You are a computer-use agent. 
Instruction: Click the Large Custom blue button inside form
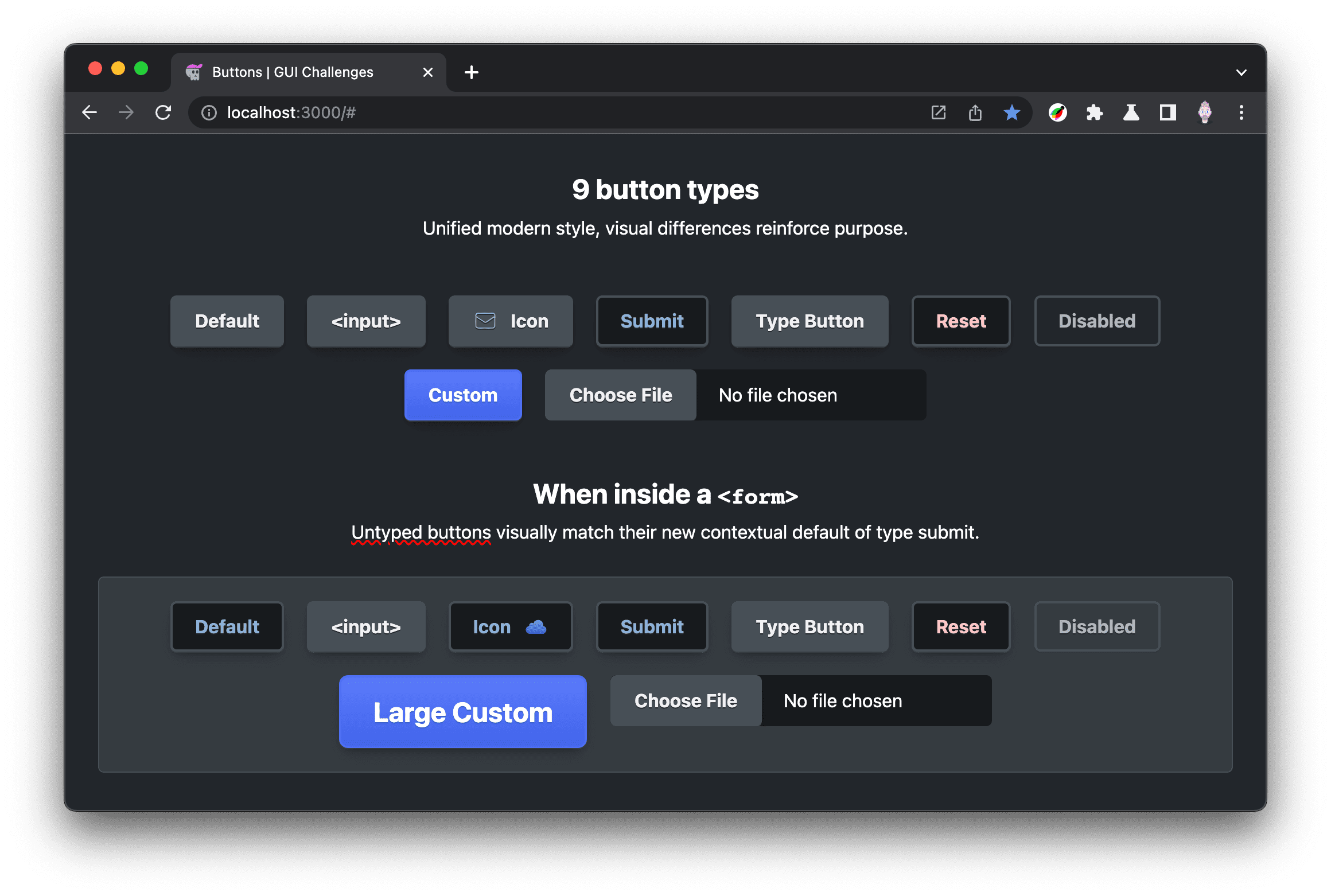(x=462, y=713)
